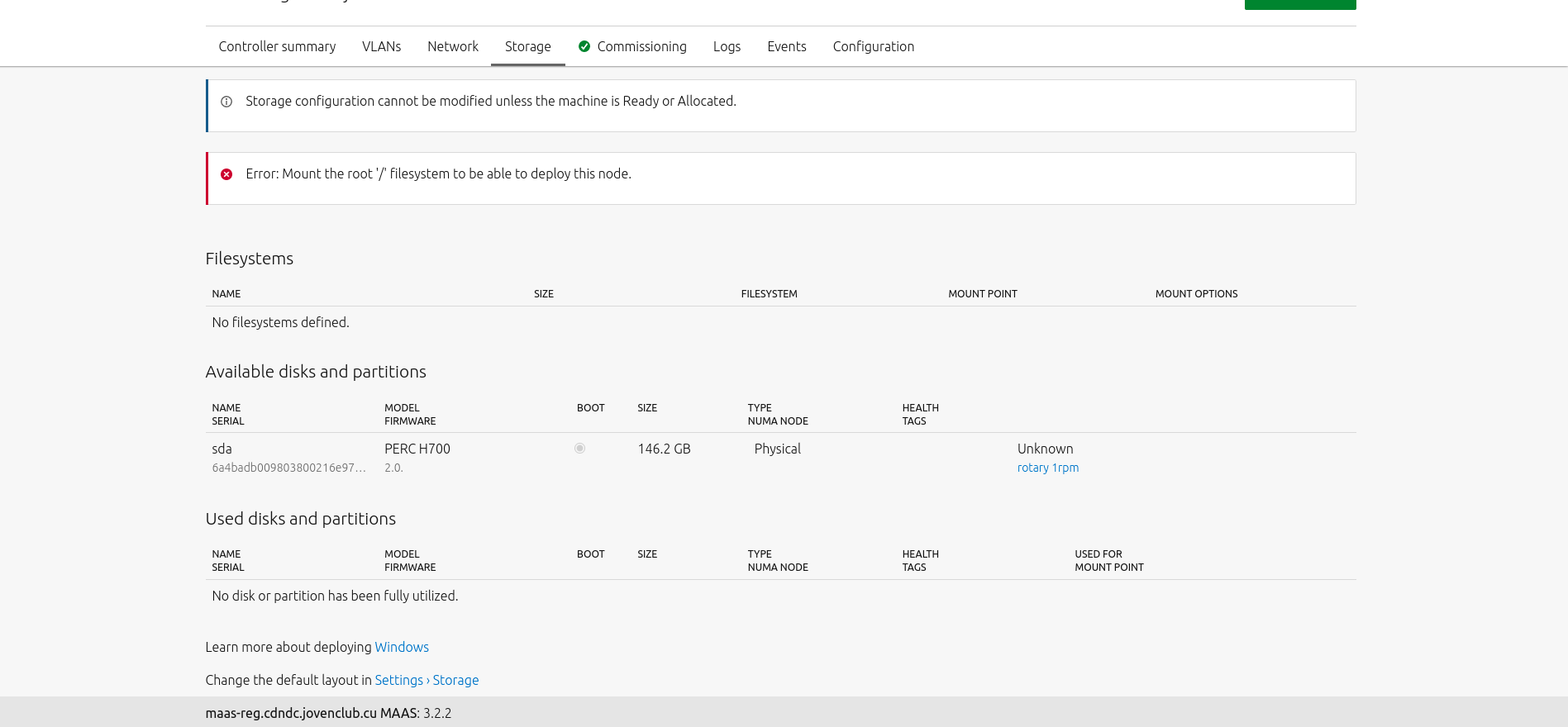Click the 146.2 GB size value
This screenshot has height=727, width=1568.
pyautogui.click(x=664, y=449)
